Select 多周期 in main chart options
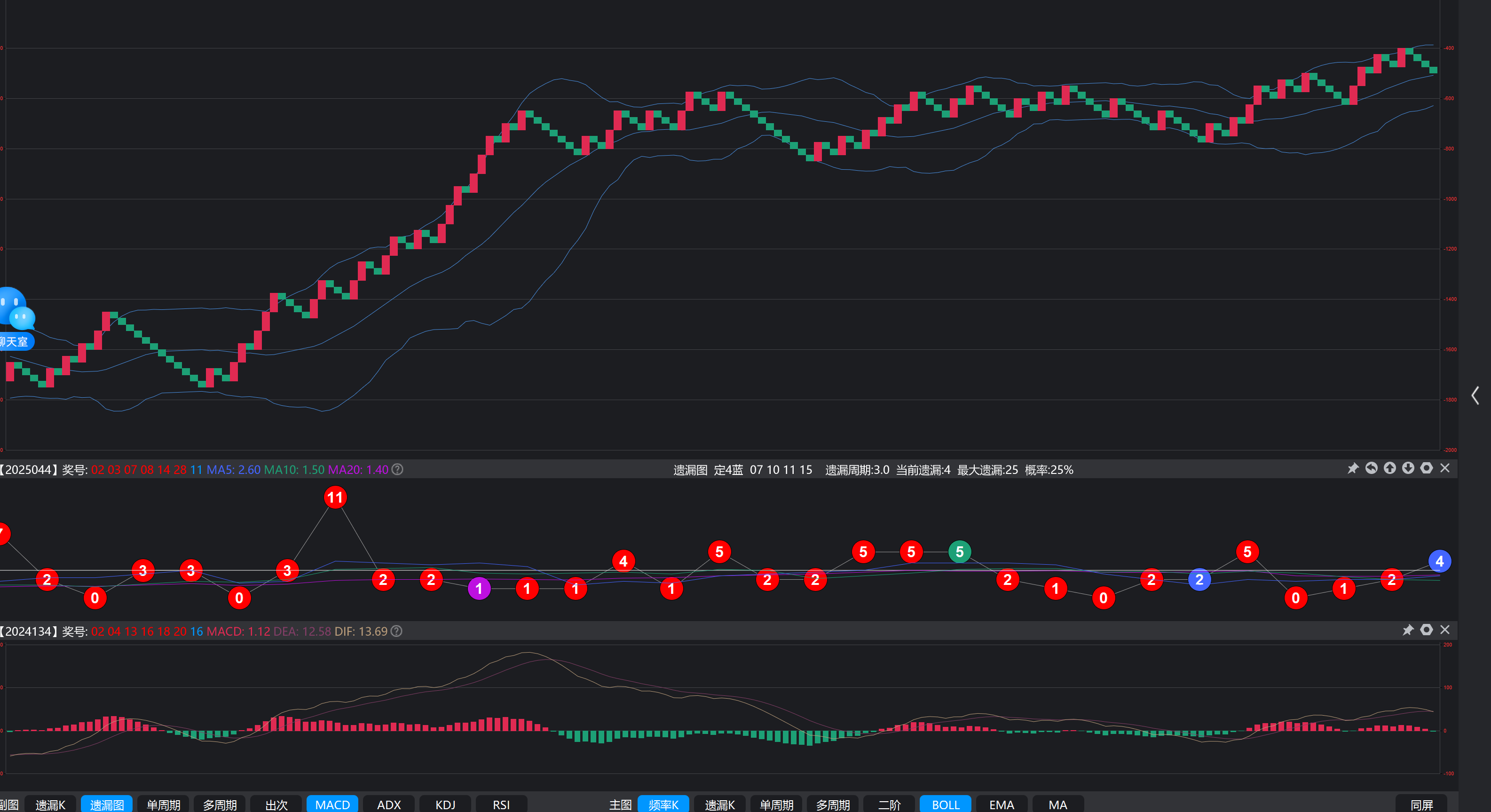Viewport: 1491px width, 812px height. click(x=832, y=804)
